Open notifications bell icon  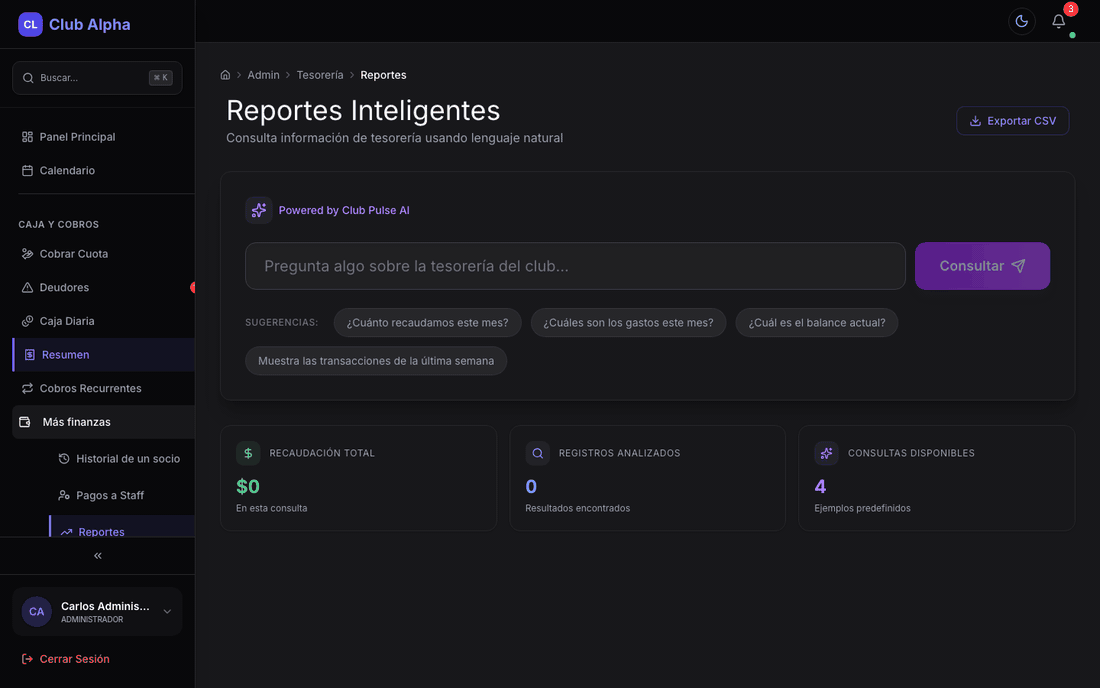coord(1059,21)
